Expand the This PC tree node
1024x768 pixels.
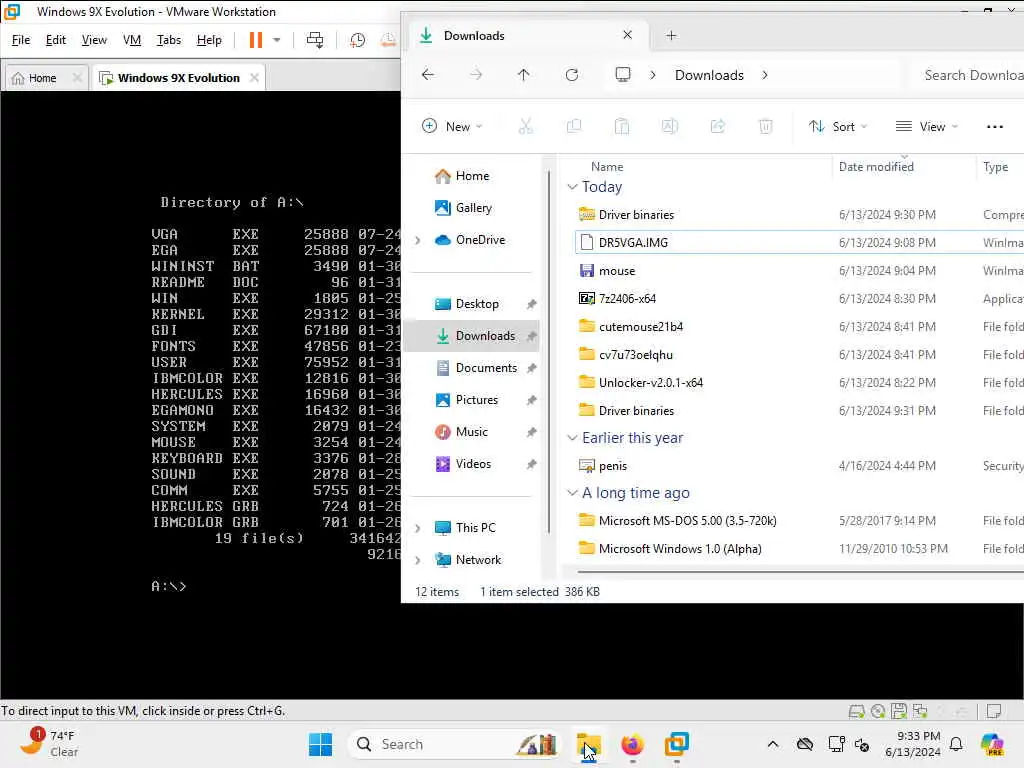[x=418, y=528]
